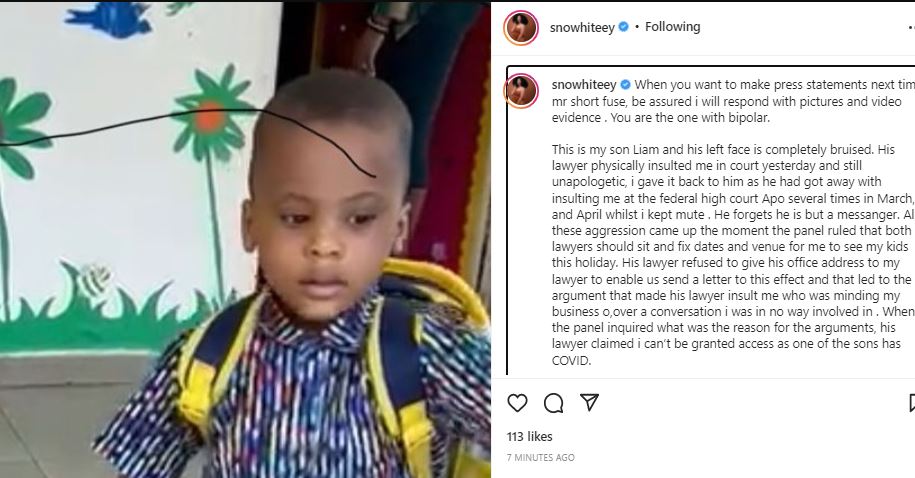915x478 pixels.
Task: Click the word COVID ending the caption
Action: point(571,361)
